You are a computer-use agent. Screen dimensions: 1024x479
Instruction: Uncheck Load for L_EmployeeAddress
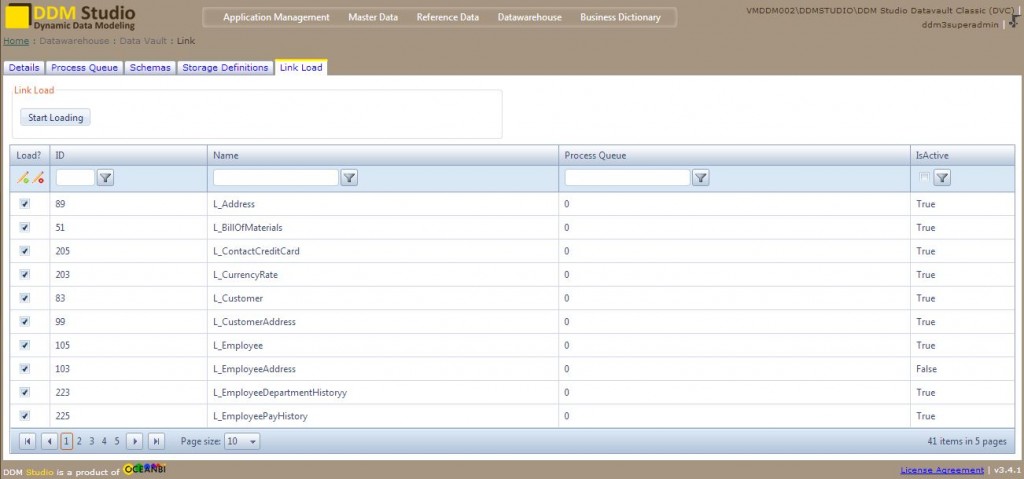tap(25, 369)
